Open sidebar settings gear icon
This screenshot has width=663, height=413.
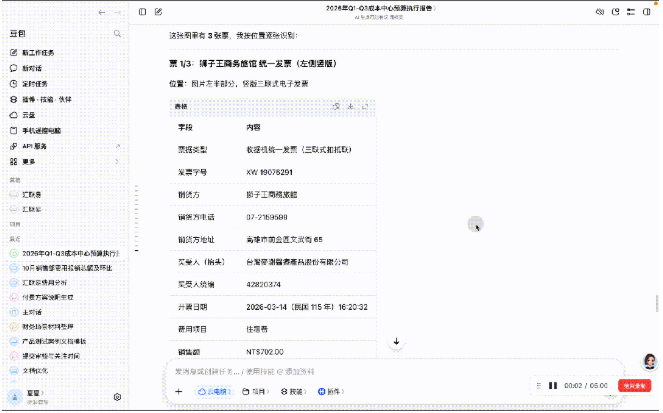[x=118, y=397]
